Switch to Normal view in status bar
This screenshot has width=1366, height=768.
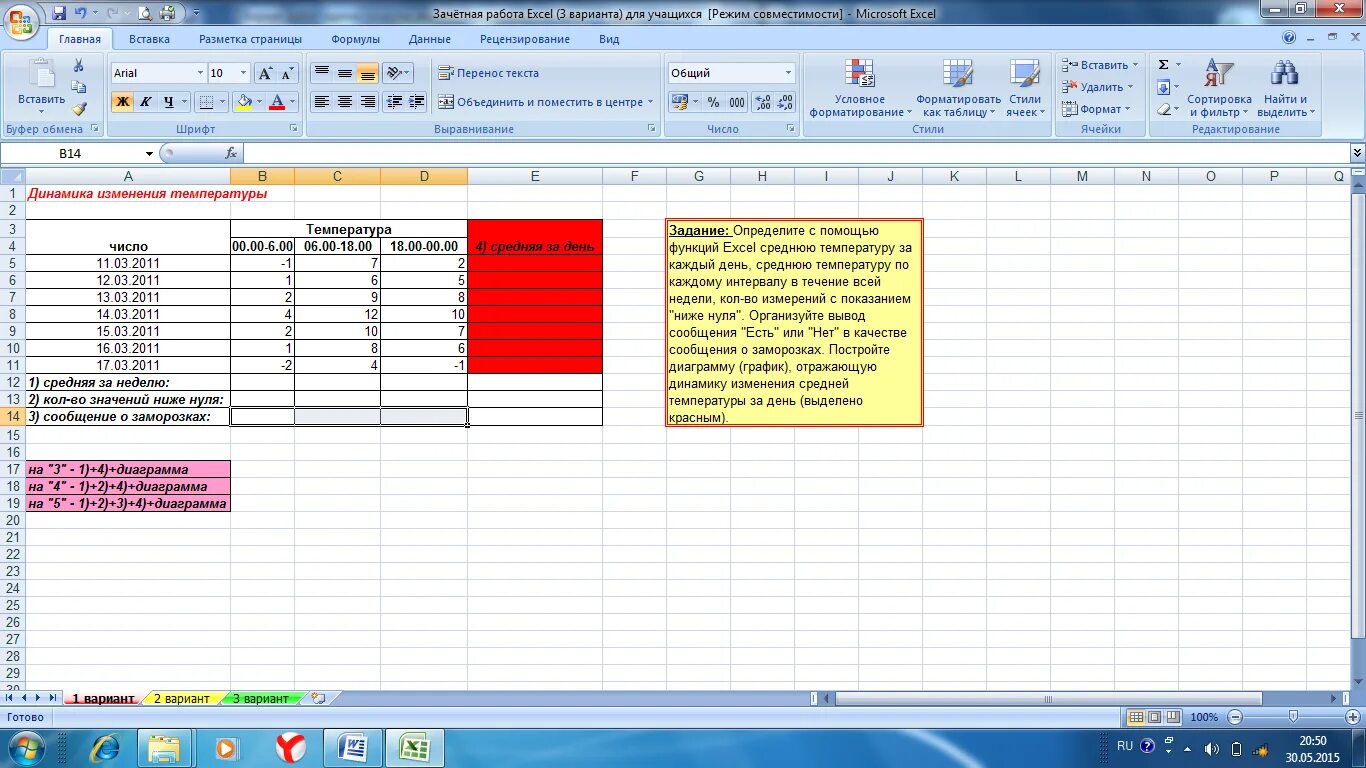1136,717
